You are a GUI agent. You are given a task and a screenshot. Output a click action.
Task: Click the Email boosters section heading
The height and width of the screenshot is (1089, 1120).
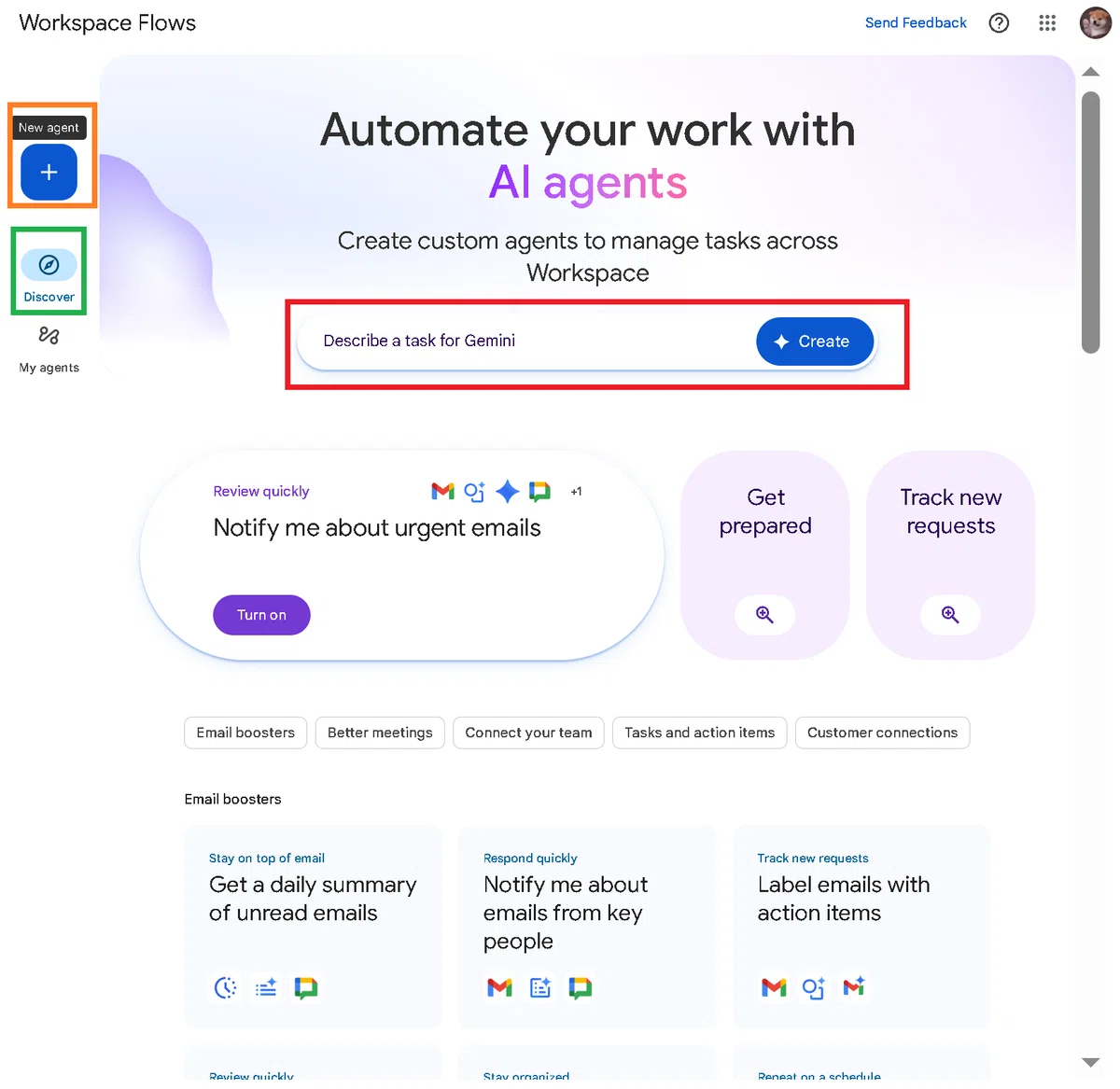coord(232,799)
